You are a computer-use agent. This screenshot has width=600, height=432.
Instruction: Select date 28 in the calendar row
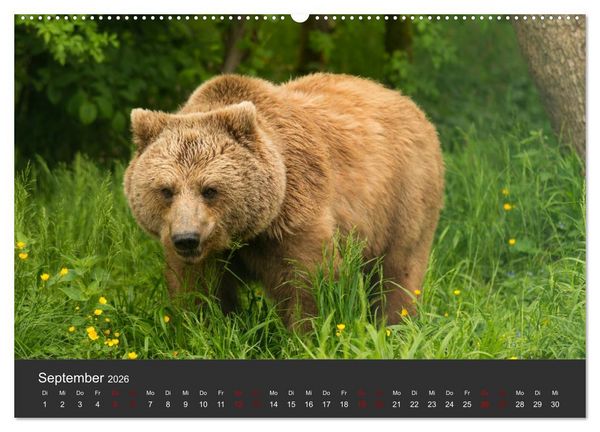point(520,404)
